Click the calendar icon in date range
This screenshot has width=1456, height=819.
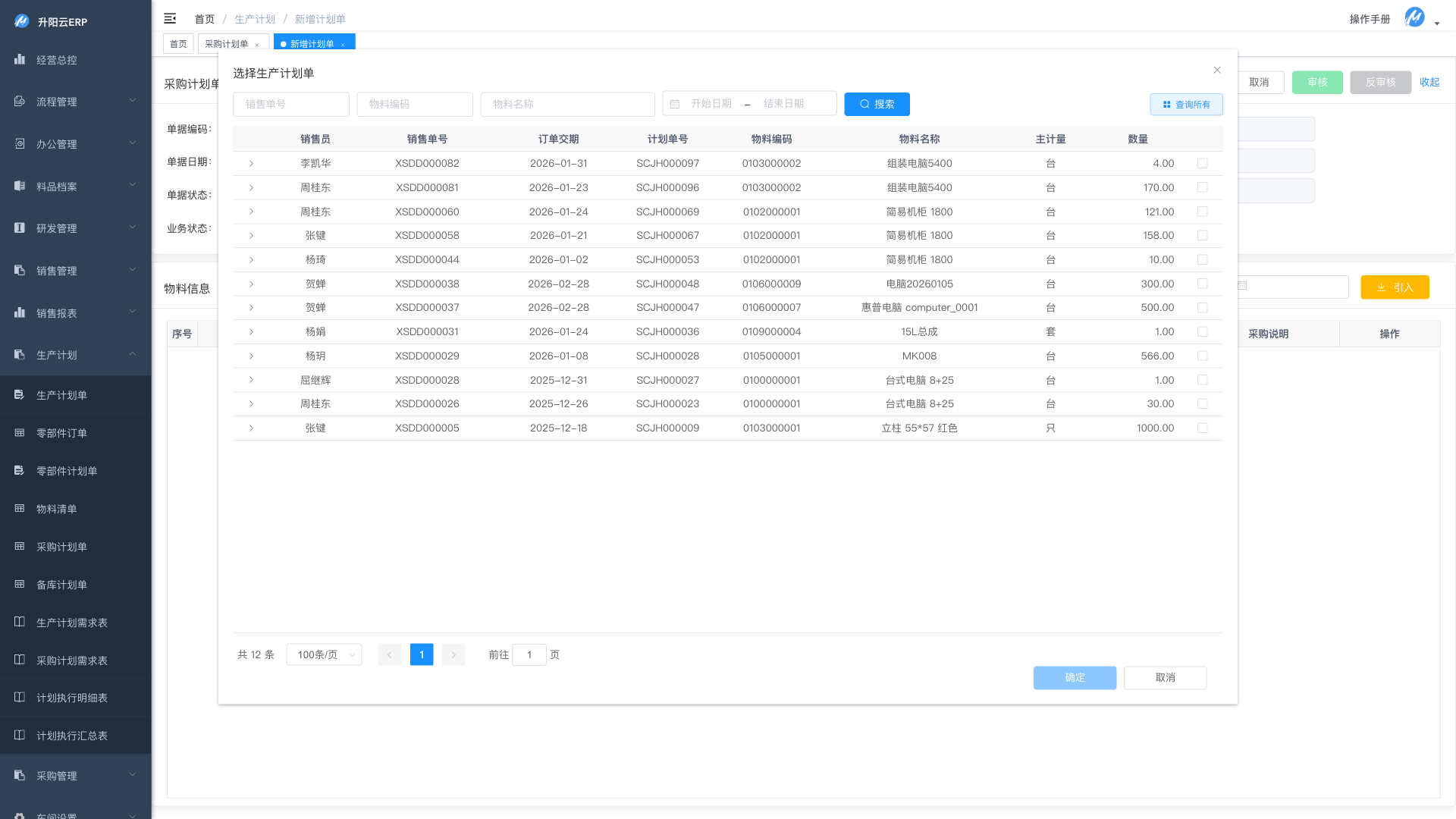pyautogui.click(x=675, y=104)
